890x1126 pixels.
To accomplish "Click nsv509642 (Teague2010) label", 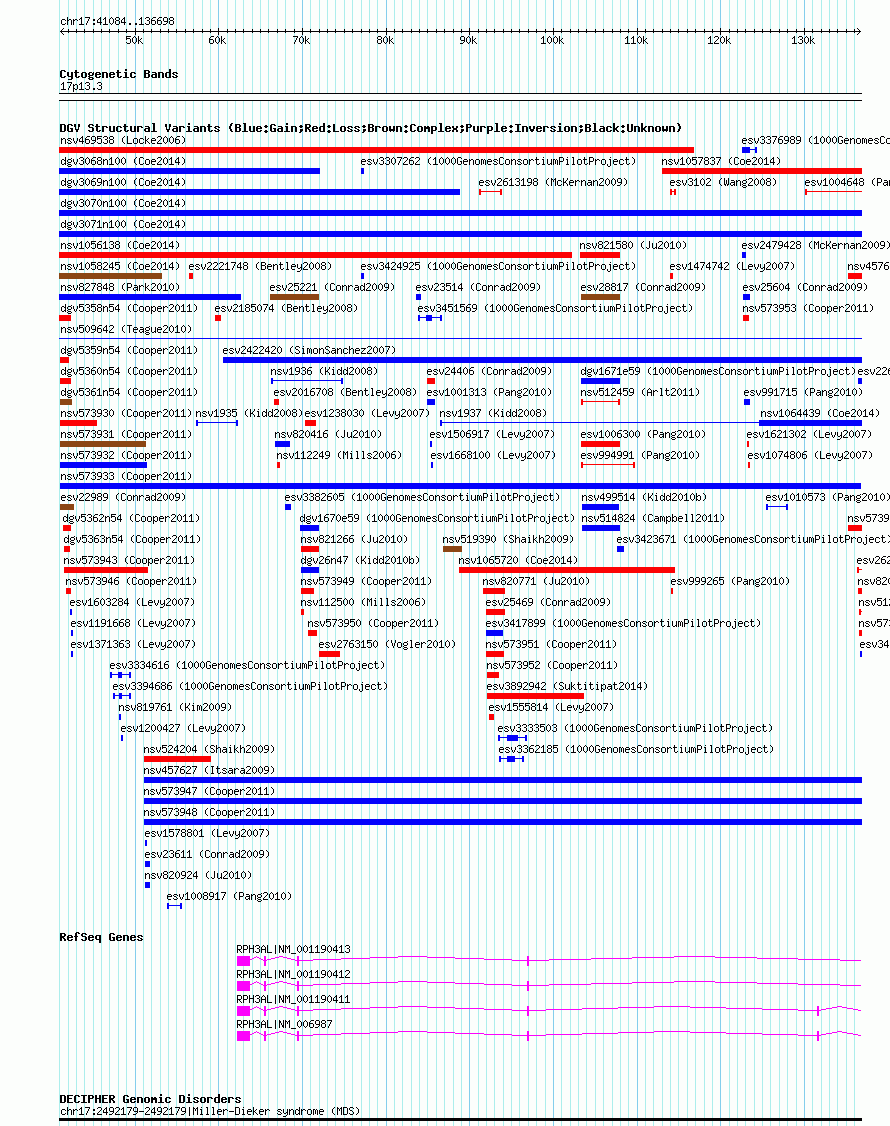I will [126, 329].
